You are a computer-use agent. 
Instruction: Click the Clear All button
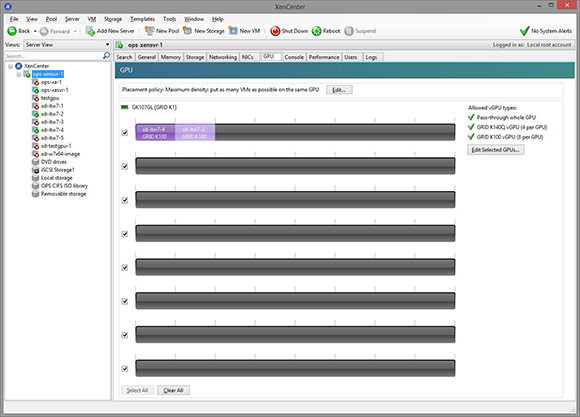173,390
